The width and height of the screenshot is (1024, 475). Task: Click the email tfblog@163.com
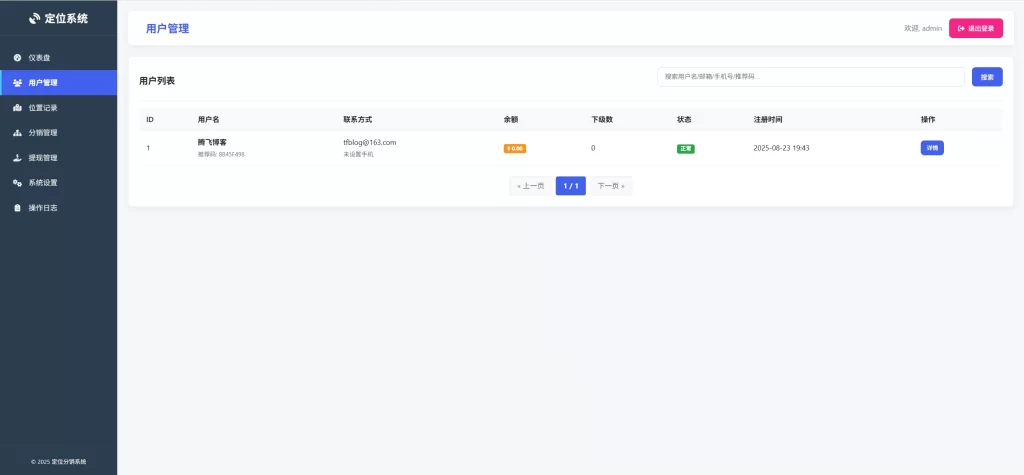370,142
